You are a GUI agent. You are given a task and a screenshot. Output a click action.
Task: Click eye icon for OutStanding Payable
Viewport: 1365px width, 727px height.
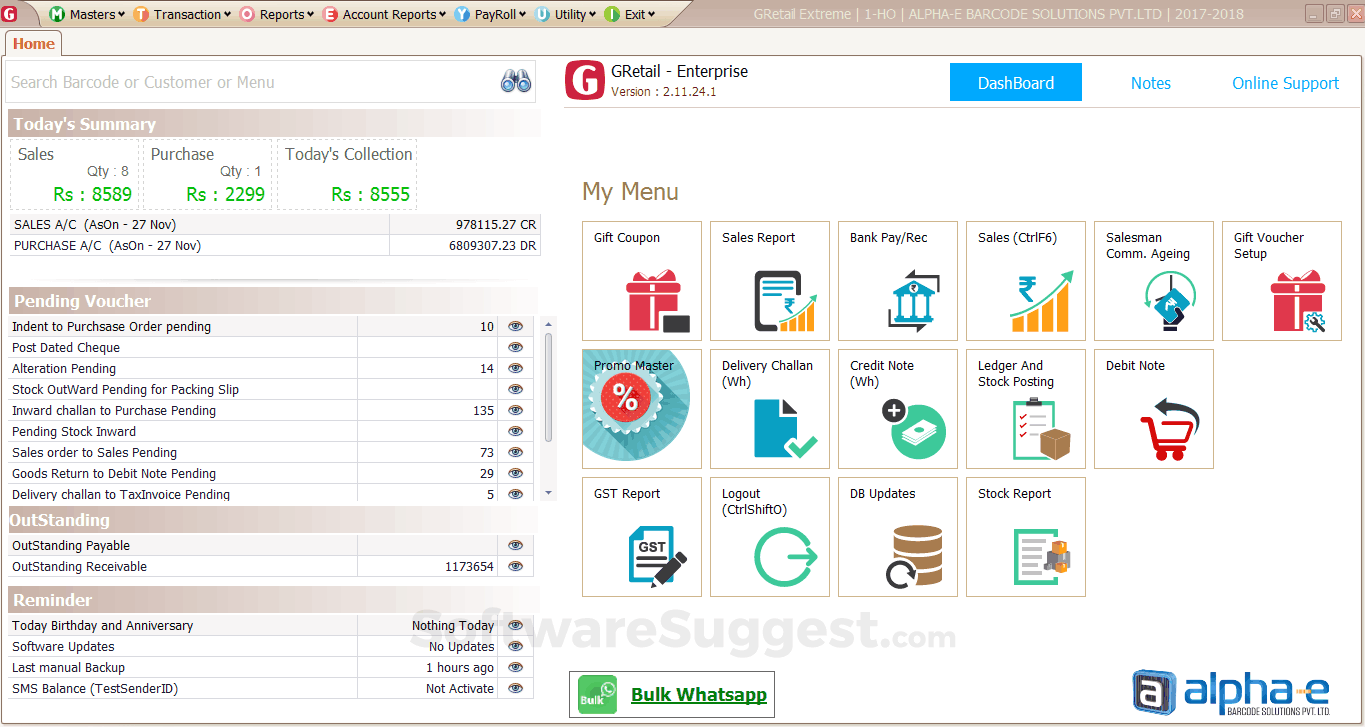click(515, 545)
